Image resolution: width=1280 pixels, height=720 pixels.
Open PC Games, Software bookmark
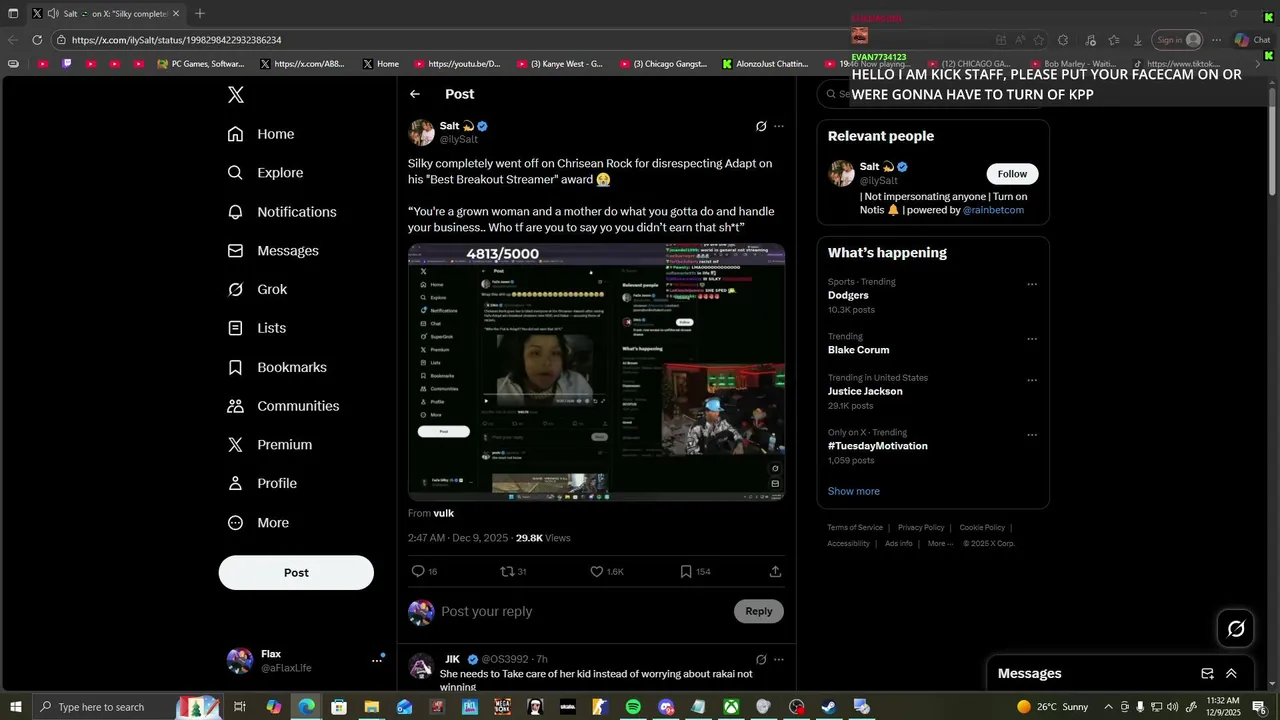point(201,64)
